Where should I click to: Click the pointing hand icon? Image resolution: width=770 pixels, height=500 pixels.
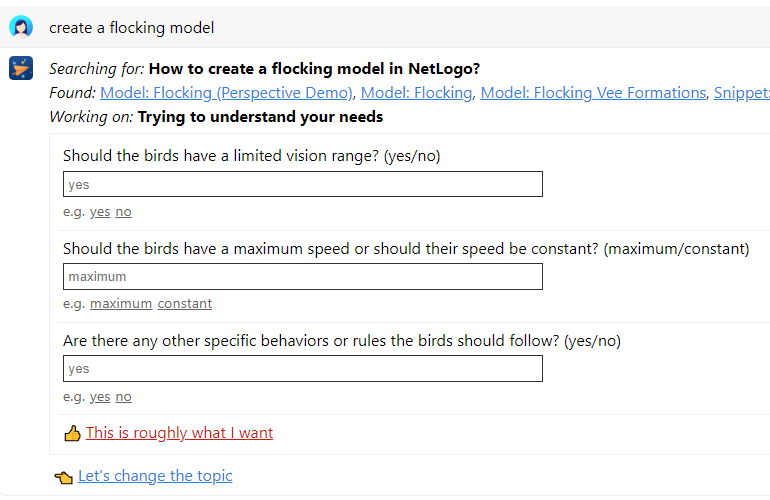pos(64,476)
